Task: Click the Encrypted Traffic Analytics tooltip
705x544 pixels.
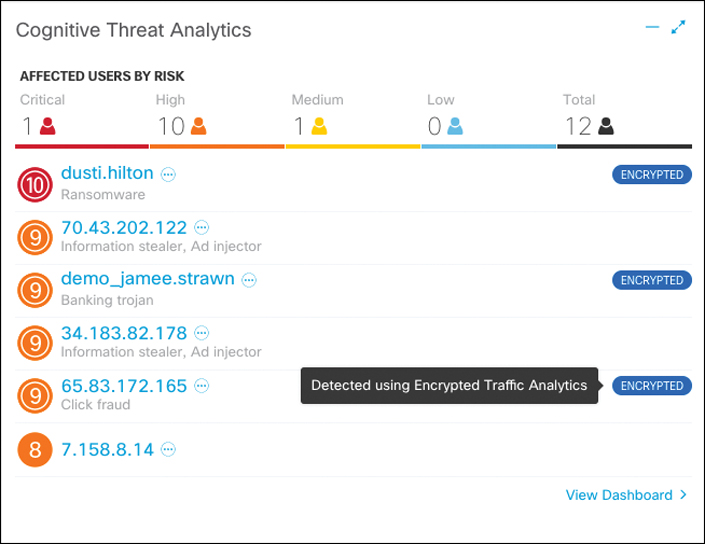Action: 449,385
